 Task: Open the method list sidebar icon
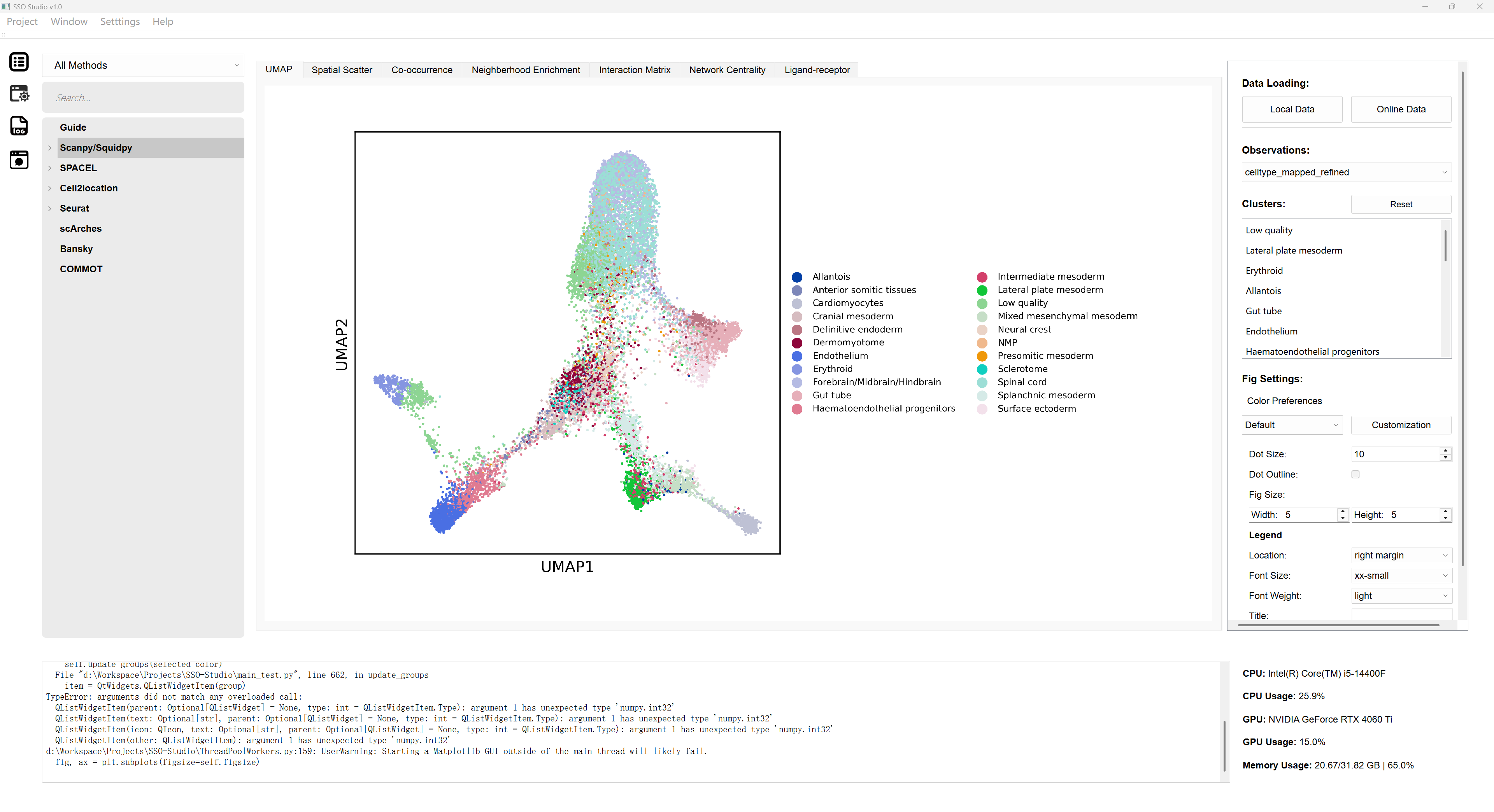tap(19, 61)
